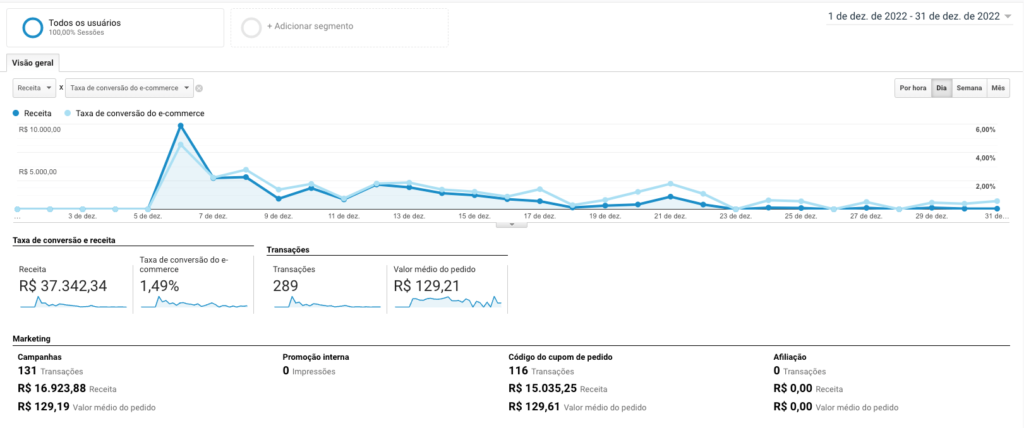Image resolution: width=1024 pixels, height=428 pixels.
Task: Toggle the chart to Mês view
Action: click(998, 88)
